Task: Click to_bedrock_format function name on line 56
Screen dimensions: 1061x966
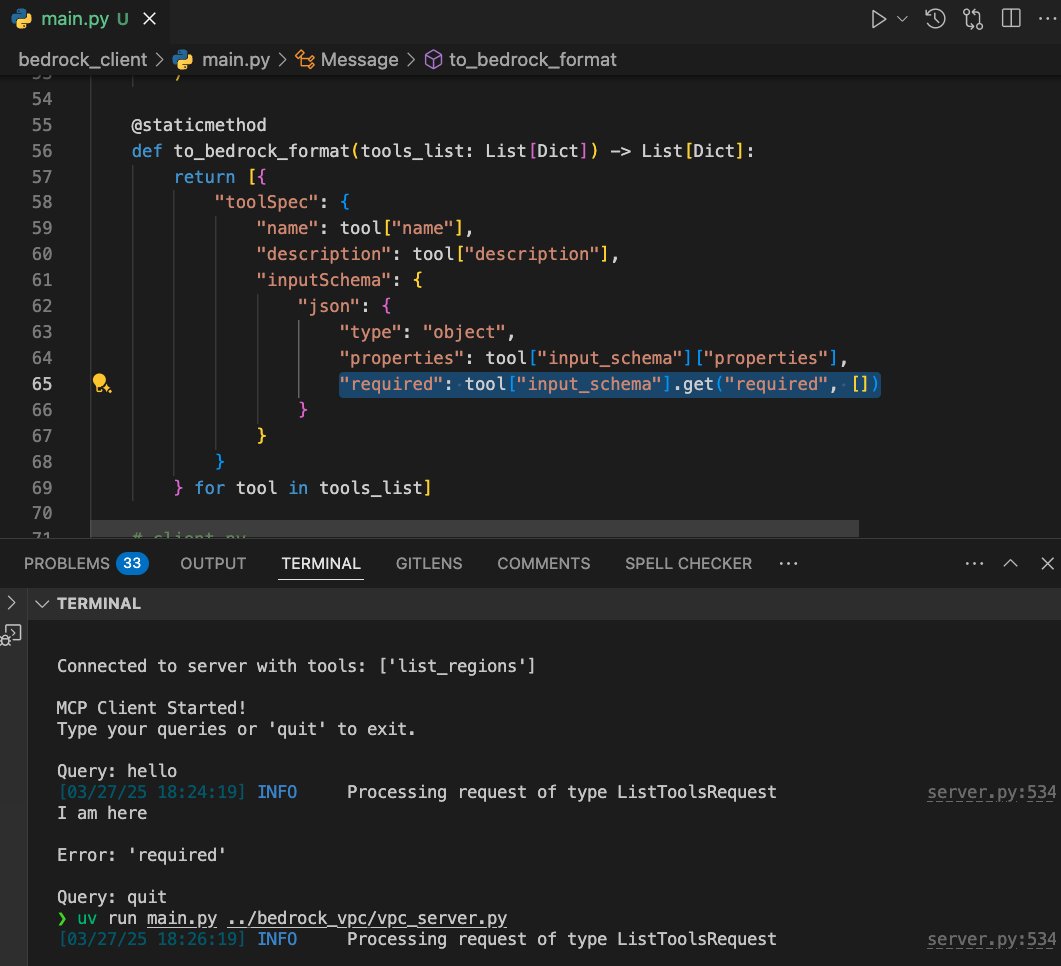Action: [262, 151]
